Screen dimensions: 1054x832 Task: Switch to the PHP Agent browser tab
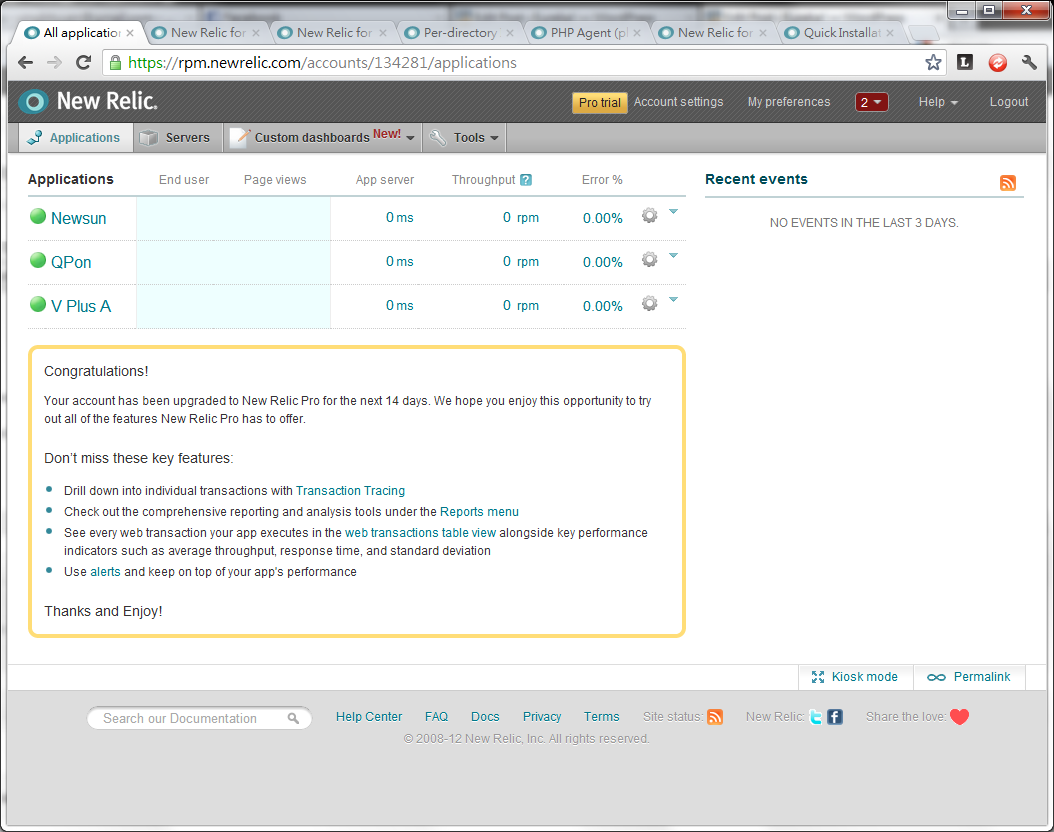click(x=588, y=32)
